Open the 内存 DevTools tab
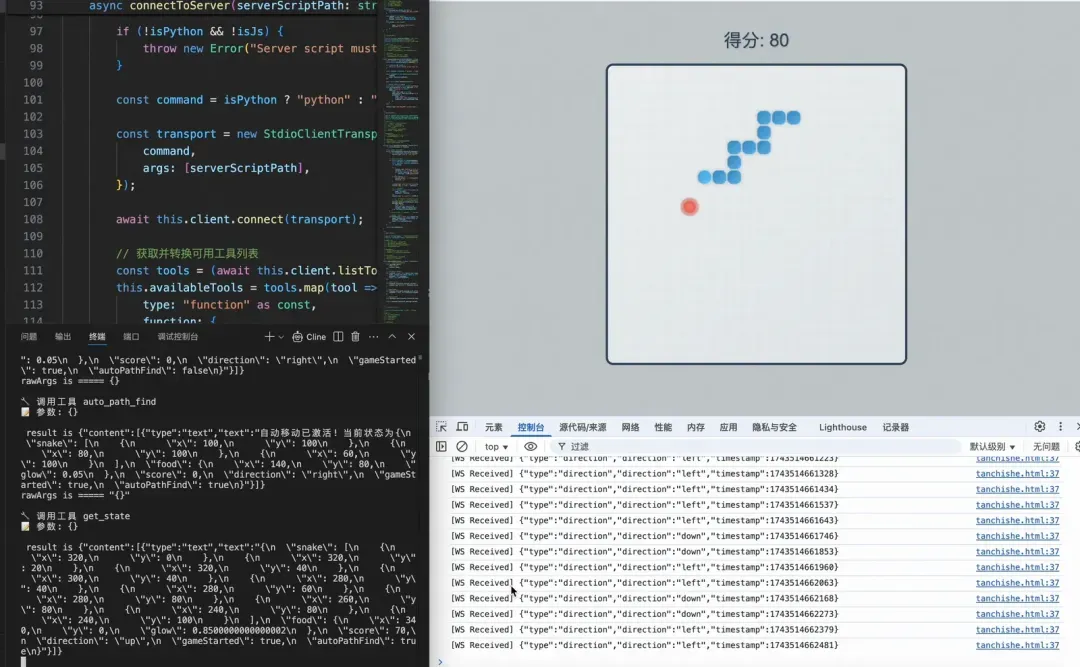The width and height of the screenshot is (1080, 667). pyautogui.click(x=696, y=427)
